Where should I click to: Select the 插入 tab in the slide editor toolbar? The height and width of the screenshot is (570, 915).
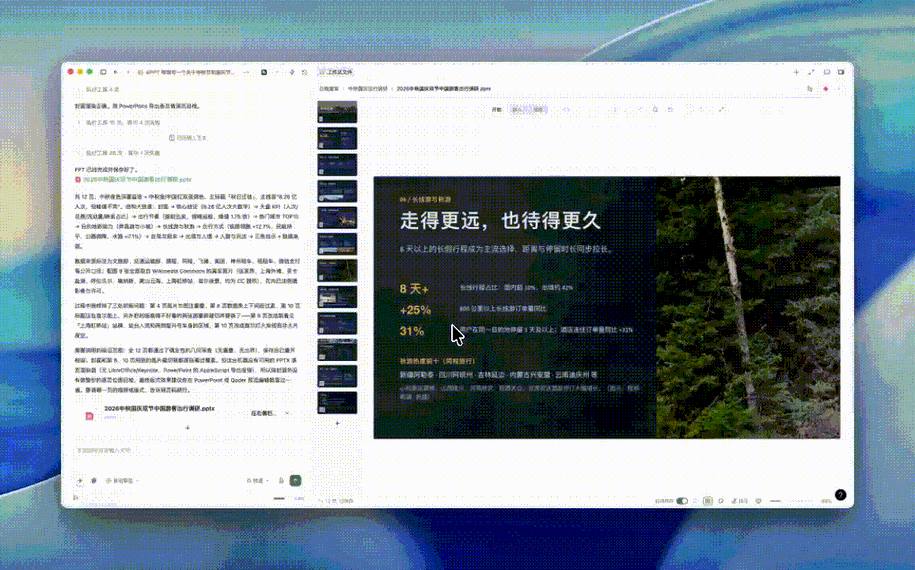(x=517, y=109)
